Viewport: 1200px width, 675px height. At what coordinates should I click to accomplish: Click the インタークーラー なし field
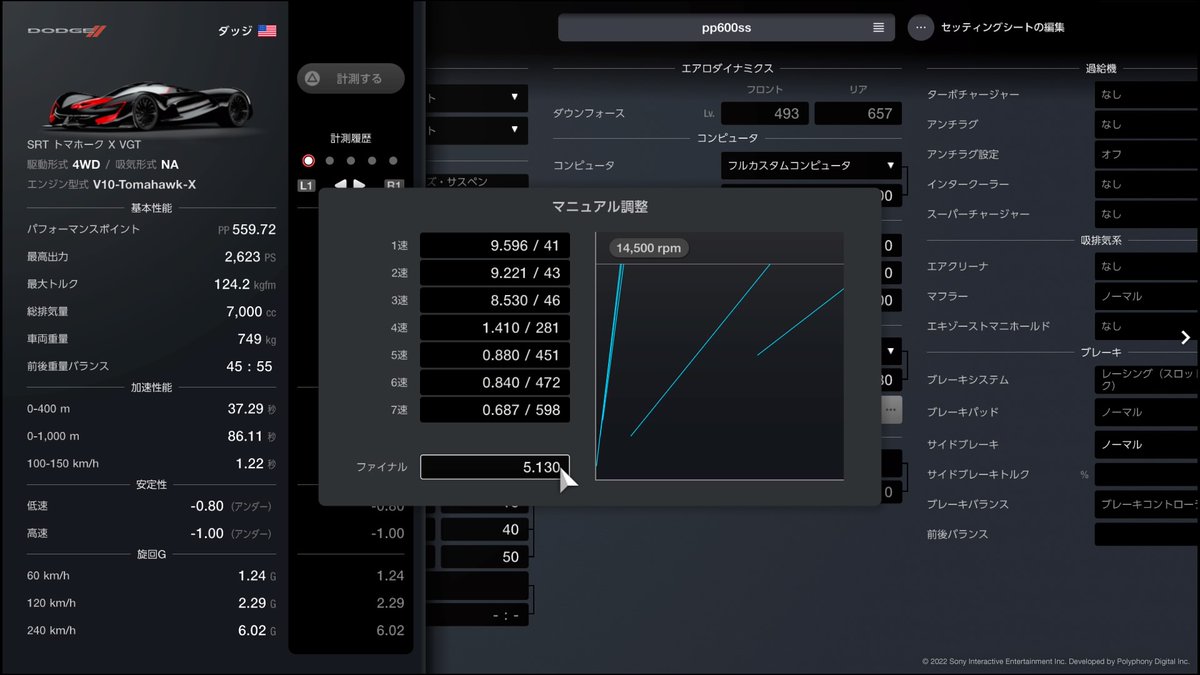1147,184
